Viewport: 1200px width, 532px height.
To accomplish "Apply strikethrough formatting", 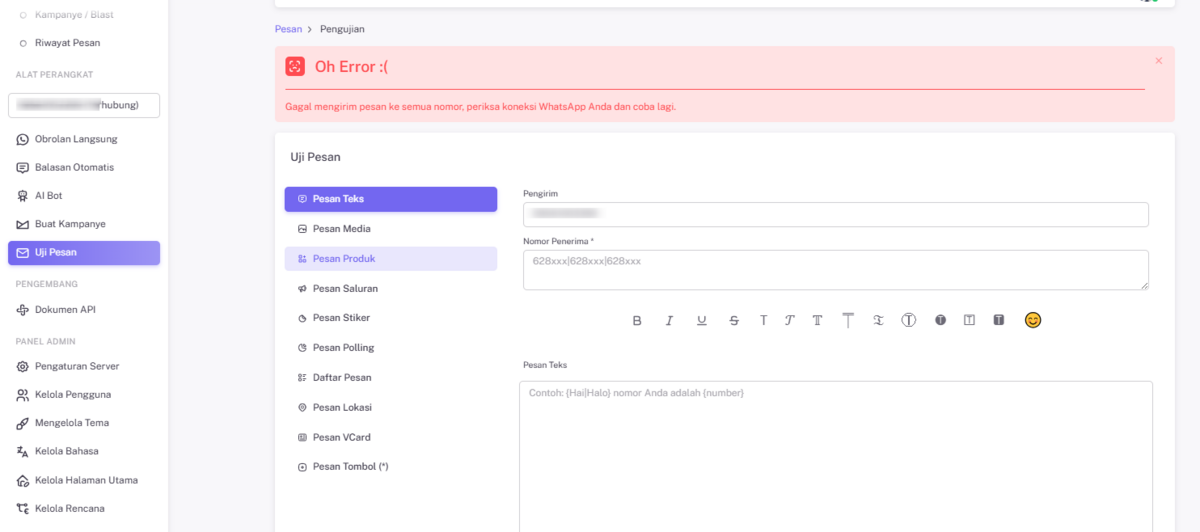I will click(x=734, y=320).
